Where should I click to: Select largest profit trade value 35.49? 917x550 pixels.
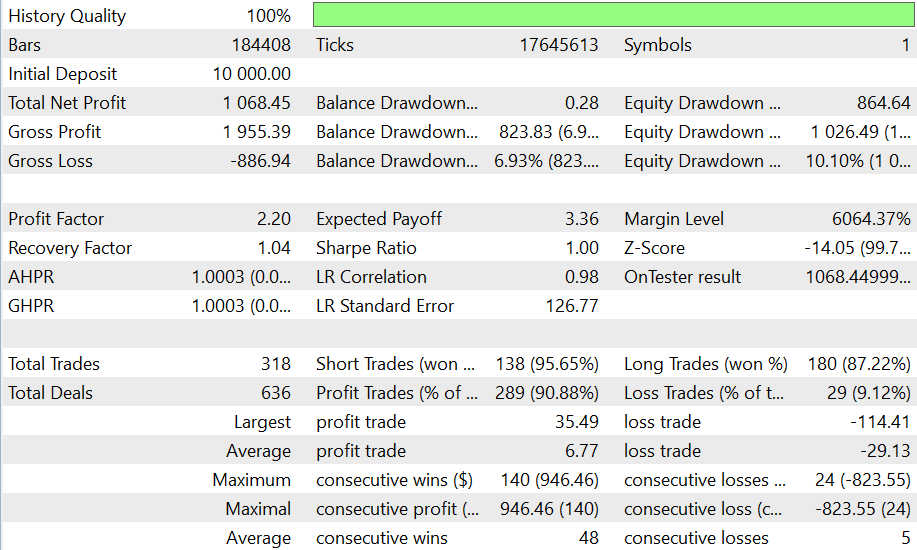577,422
